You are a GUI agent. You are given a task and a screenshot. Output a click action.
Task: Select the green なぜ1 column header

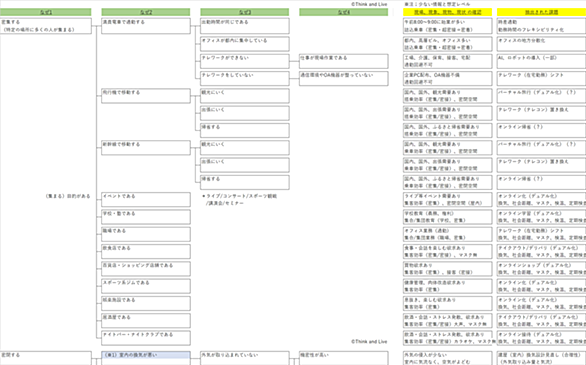coord(46,12)
